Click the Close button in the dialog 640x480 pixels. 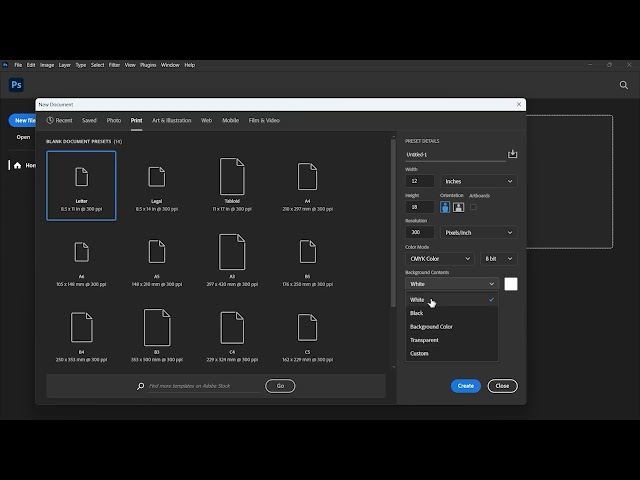[502, 386]
